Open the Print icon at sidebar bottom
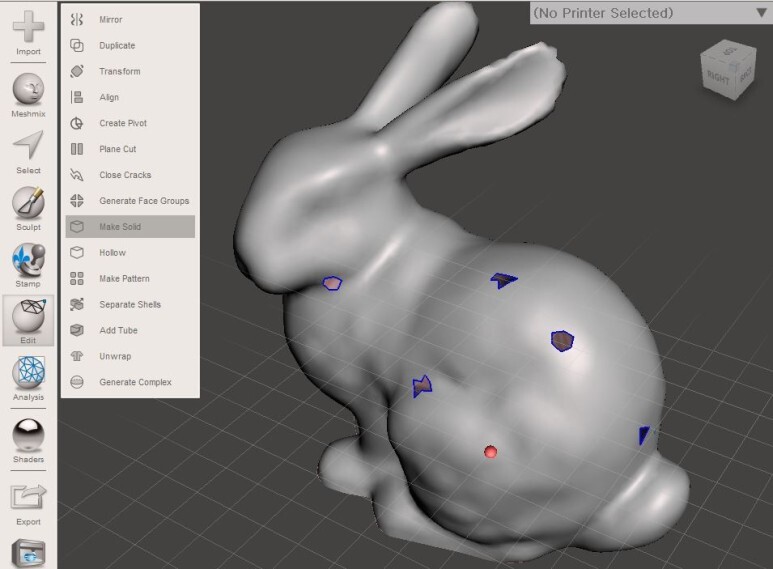The image size is (773, 569). click(28, 554)
